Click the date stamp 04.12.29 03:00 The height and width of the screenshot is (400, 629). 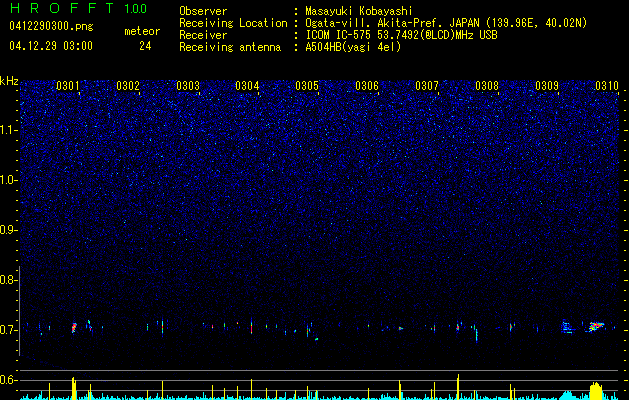tap(51, 46)
